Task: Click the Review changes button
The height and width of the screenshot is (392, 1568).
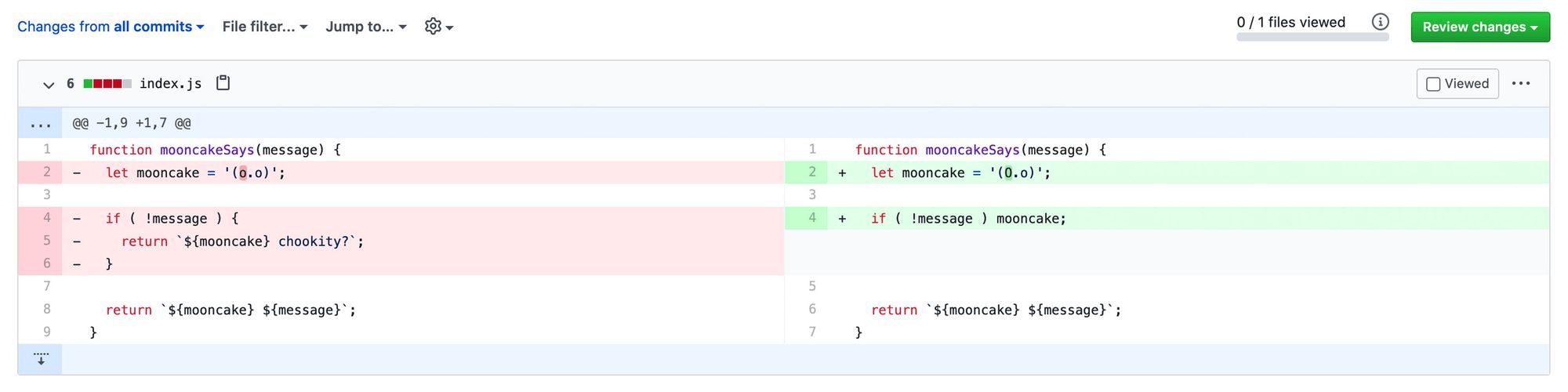Action: click(x=1480, y=27)
